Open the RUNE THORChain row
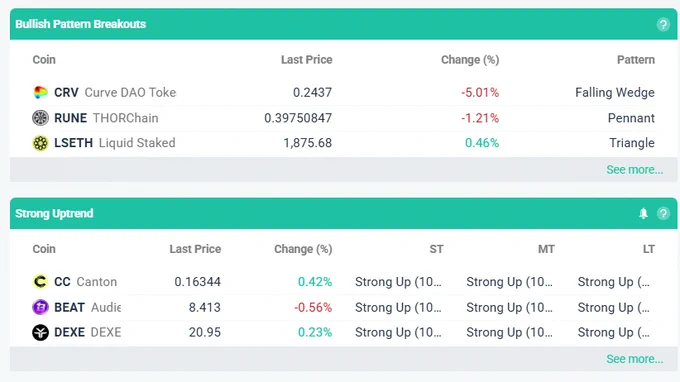This screenshot has height=382, width=680. tap(343, 118)
